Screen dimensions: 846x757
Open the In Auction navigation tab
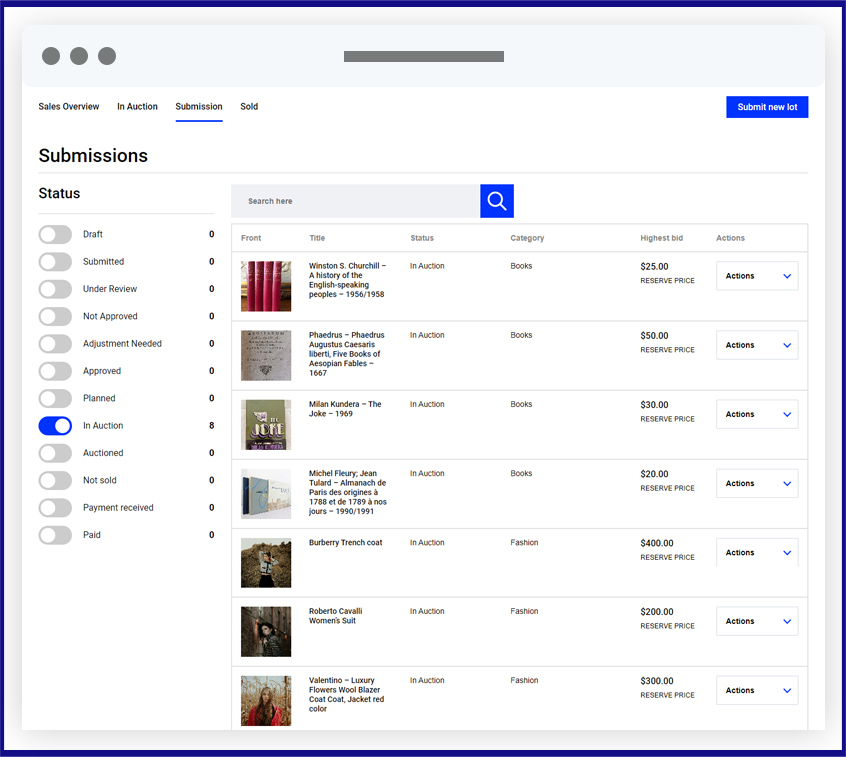point(137,107)
